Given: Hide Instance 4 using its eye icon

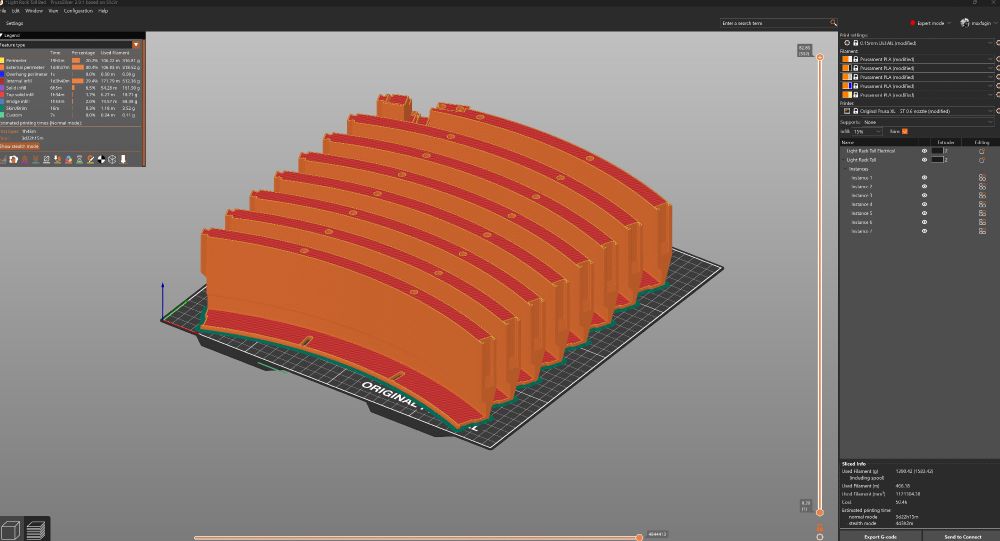Looking at the screenshot, I should click(x=924, y=205).
